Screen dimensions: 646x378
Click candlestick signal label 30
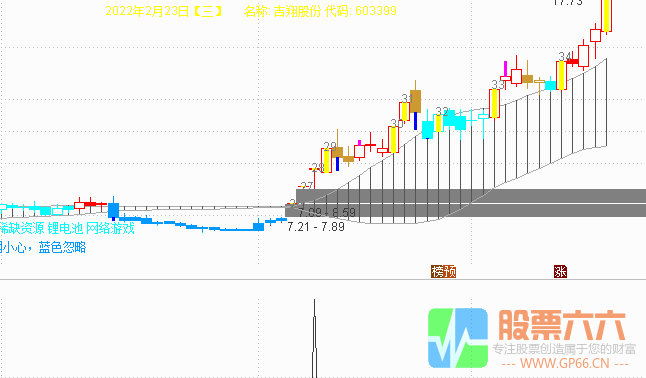click(397, 124)
